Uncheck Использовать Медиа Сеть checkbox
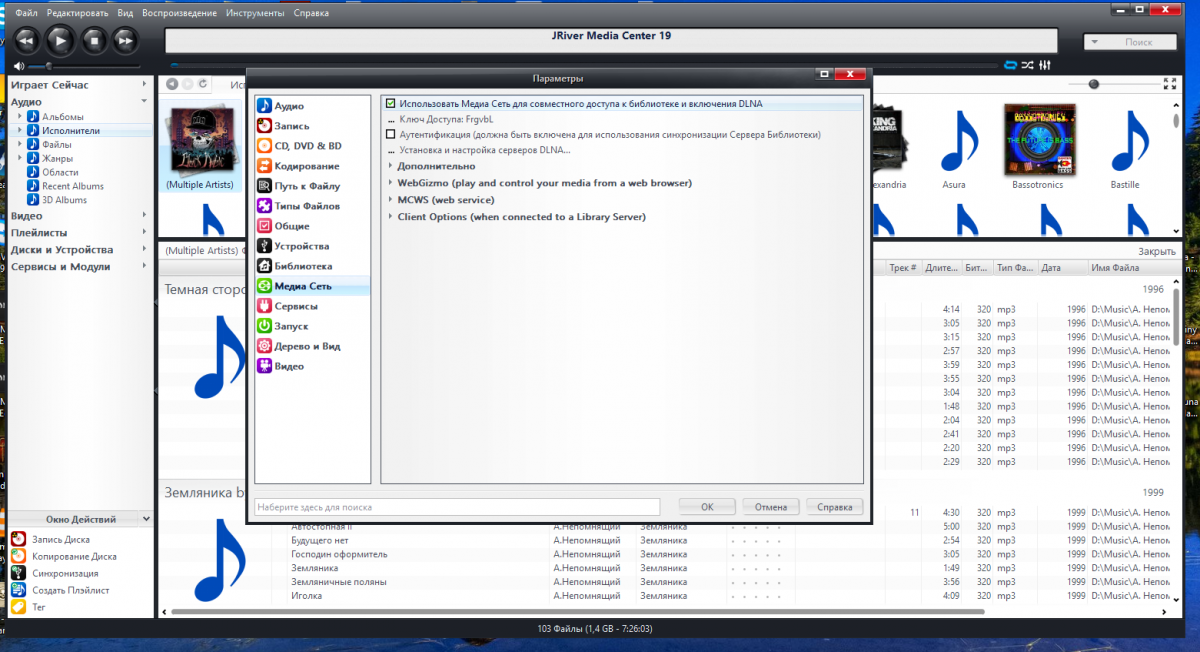This screenshot has height=652, width=1200. (391, 103)
